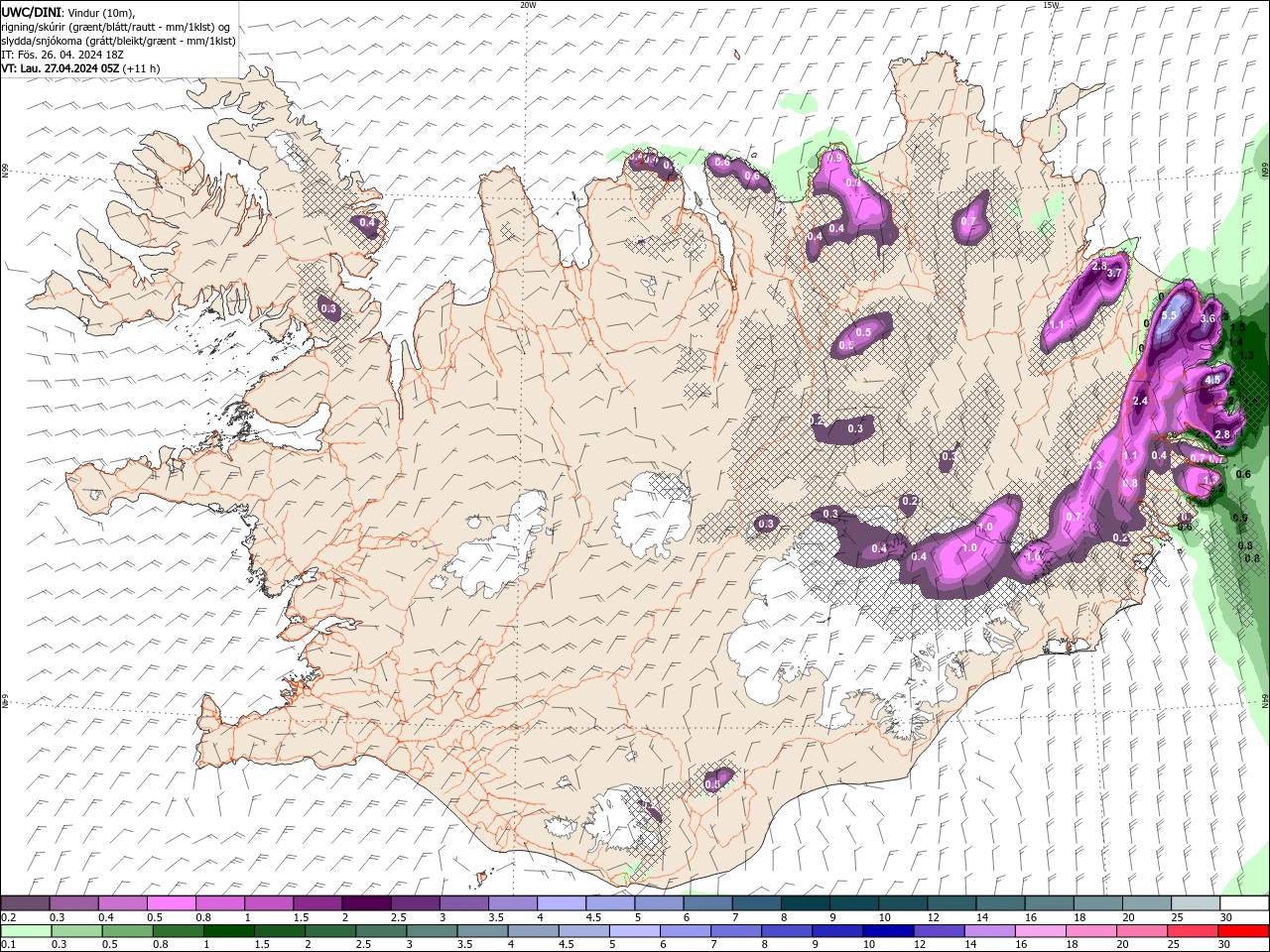Viewport: 1270px width, 952px height.
Task: Select upper legend swatch starting at 6
Action: [x=708, y=903]
